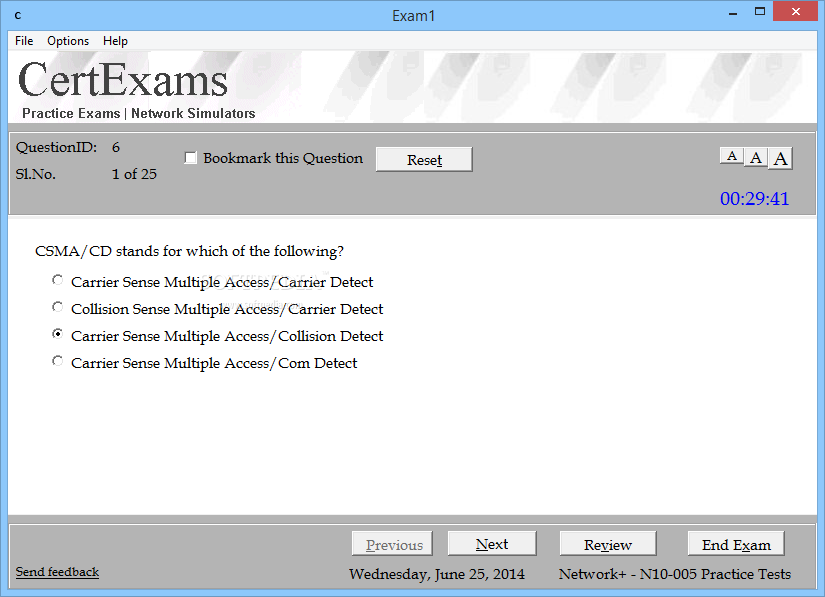Open the Help menu
This screenshot has height=597, width=825.
[115, 41]
